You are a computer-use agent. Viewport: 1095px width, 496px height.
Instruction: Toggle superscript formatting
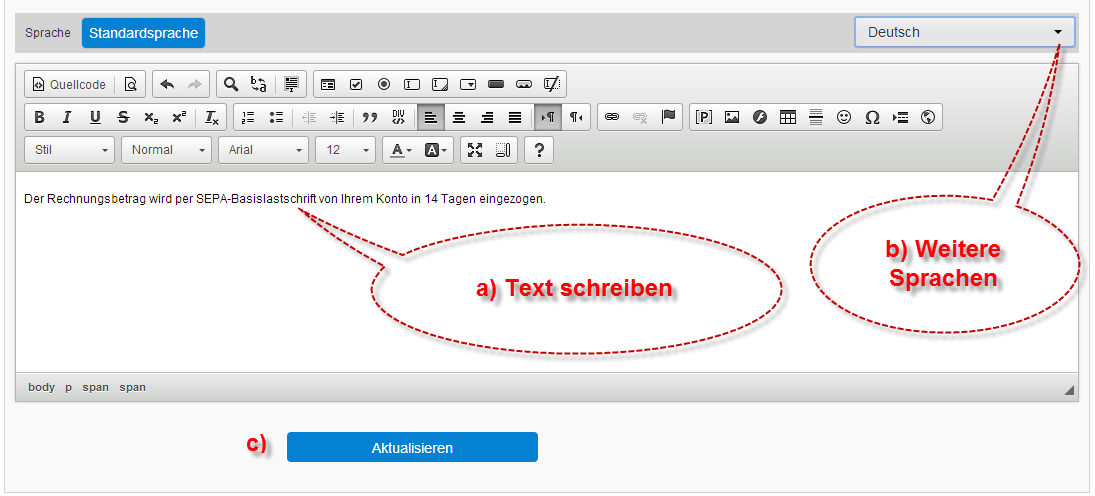tap(179, 117)
